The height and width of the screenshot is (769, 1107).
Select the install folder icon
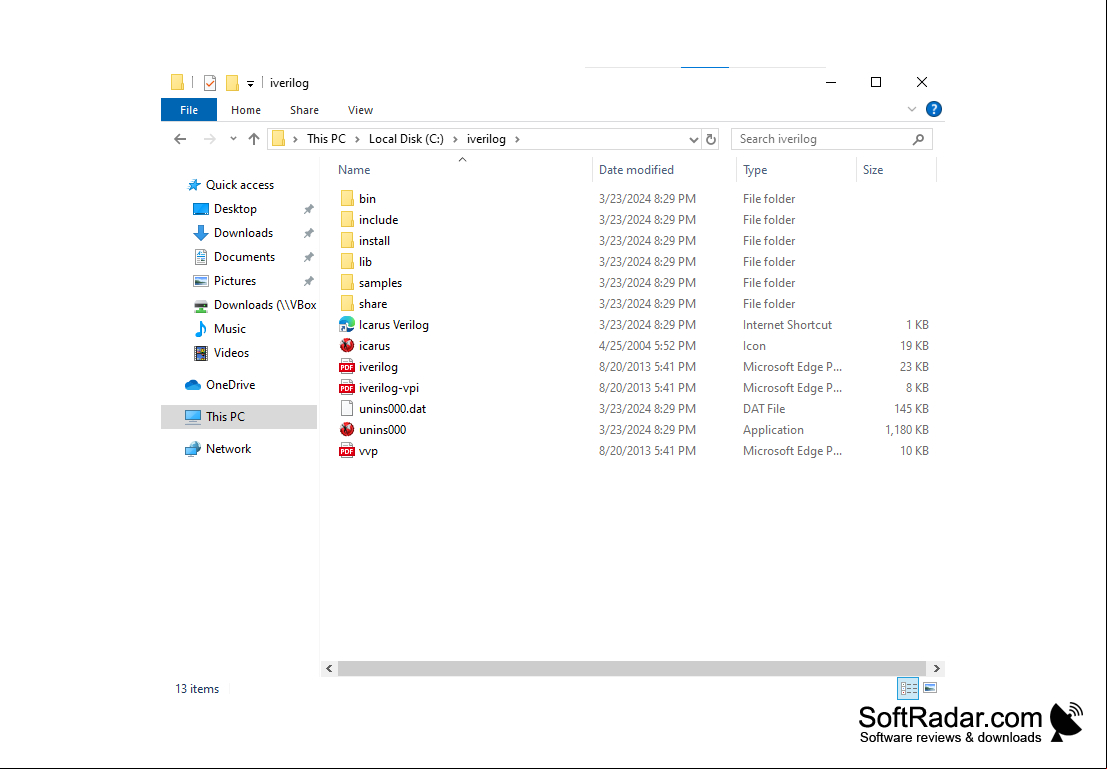point(347,241)
